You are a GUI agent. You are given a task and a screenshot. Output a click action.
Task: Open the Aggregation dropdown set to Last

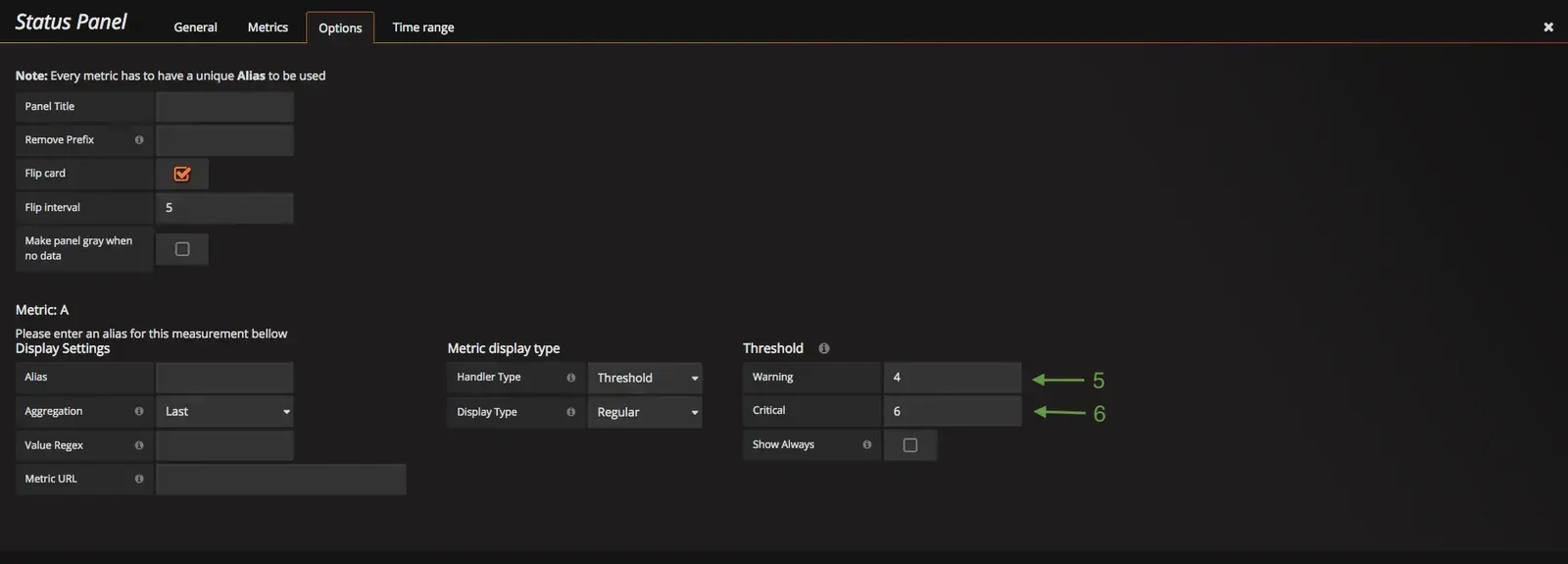[224, 412]
